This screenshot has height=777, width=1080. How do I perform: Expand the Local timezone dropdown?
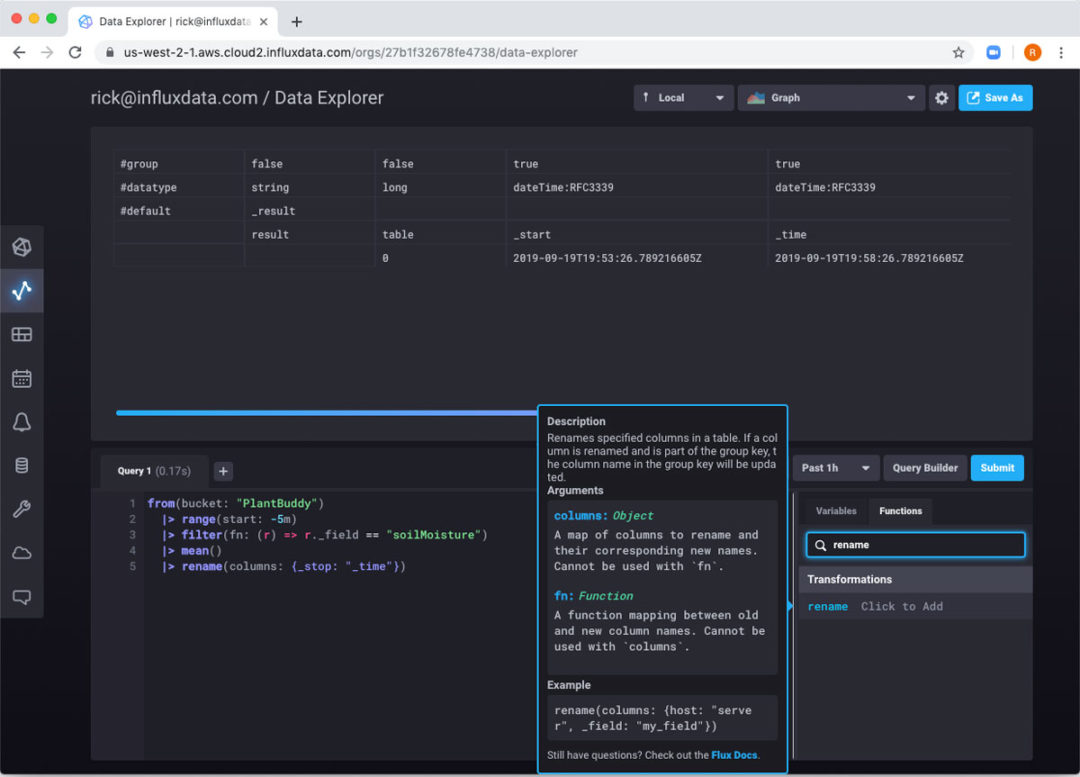point(683,98)
